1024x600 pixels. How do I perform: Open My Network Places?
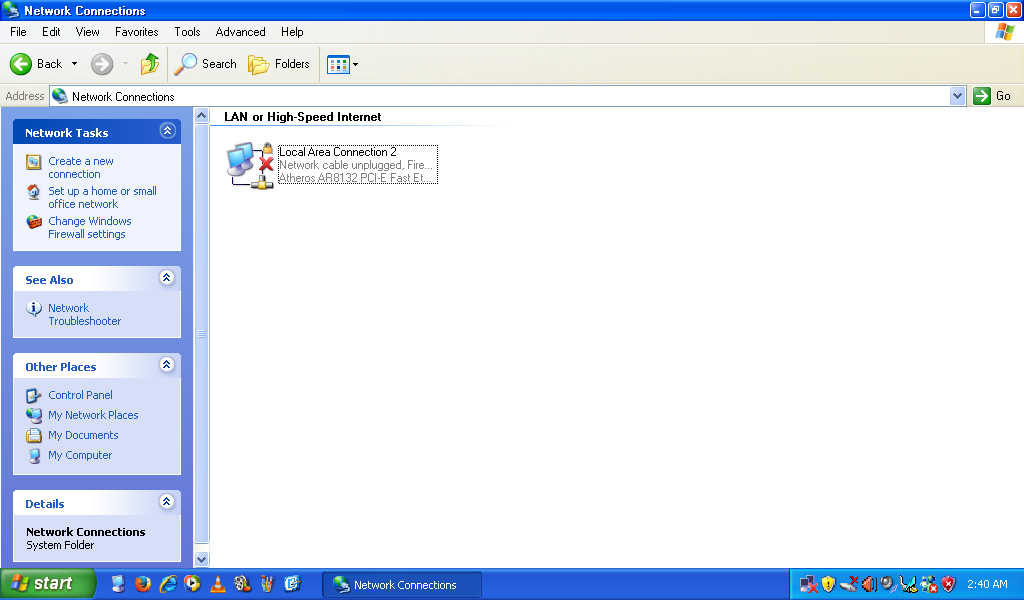click(x=93, y=415)
